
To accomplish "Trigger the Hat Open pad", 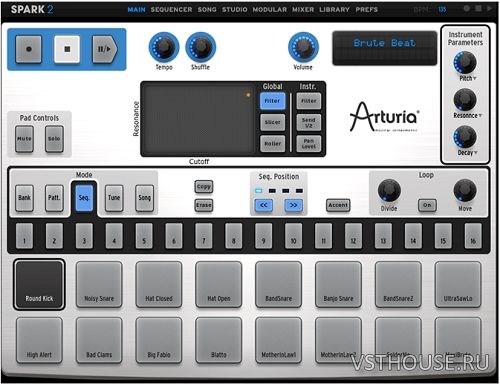I will [x=219, y=284].
